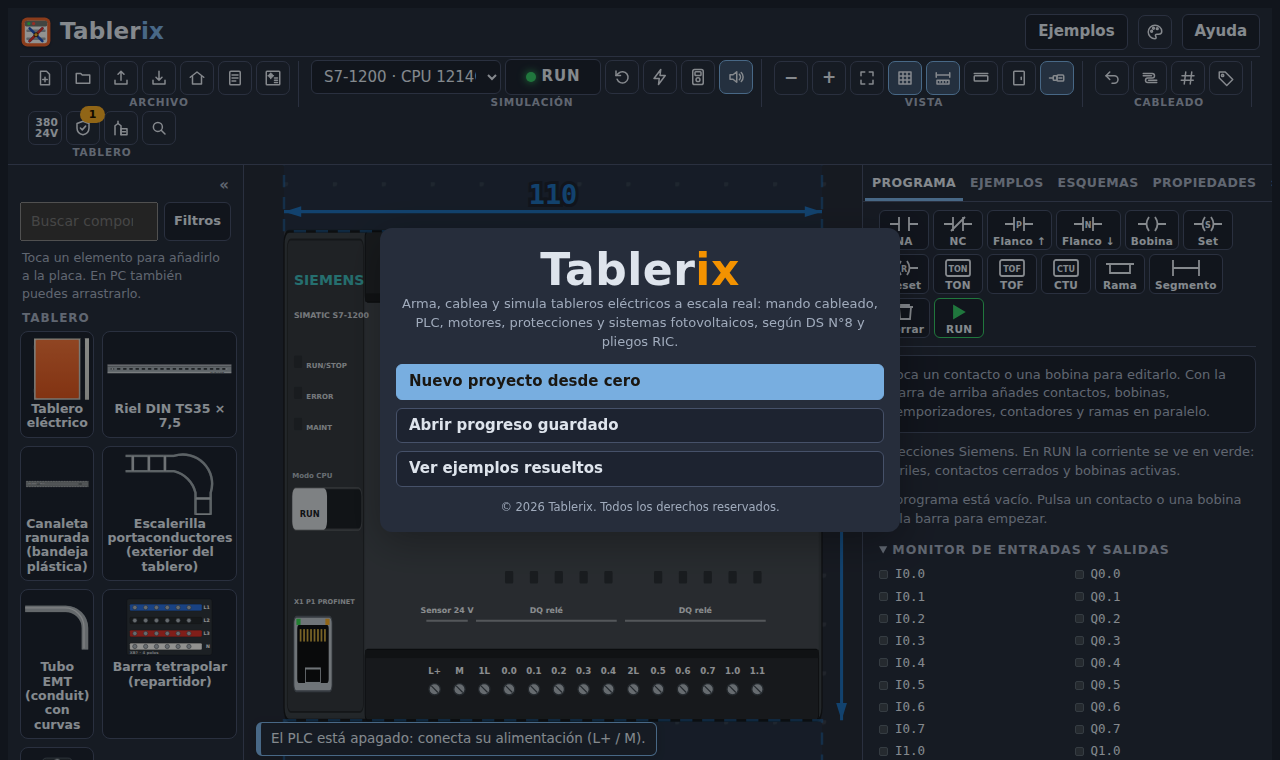Screen dimensions: 1280x760
Task: Toggle the dimensions ruler button
Action: (x=943, y=77)
